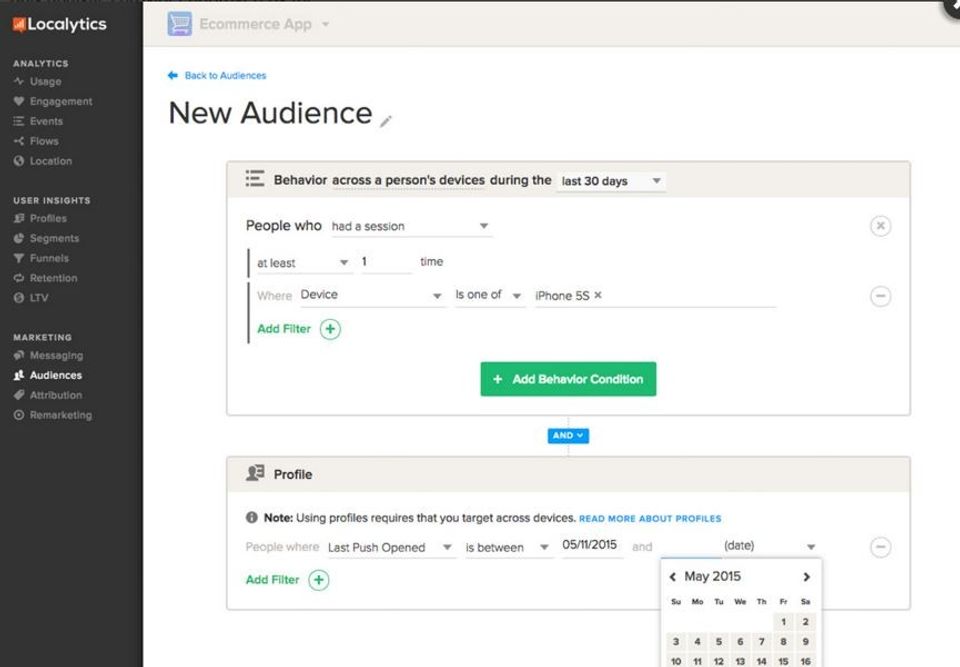
Task: Click plus icon beside behavior Add Filter
Action: coord(330,329)
